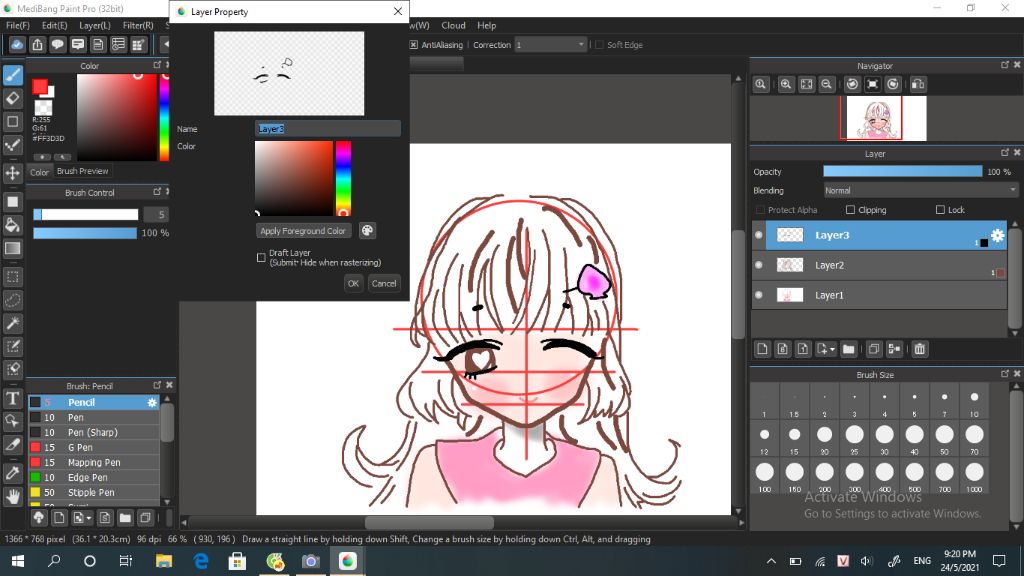
Task: Enable Lock checkbox in Layer panel
Action: click(940, 210)
